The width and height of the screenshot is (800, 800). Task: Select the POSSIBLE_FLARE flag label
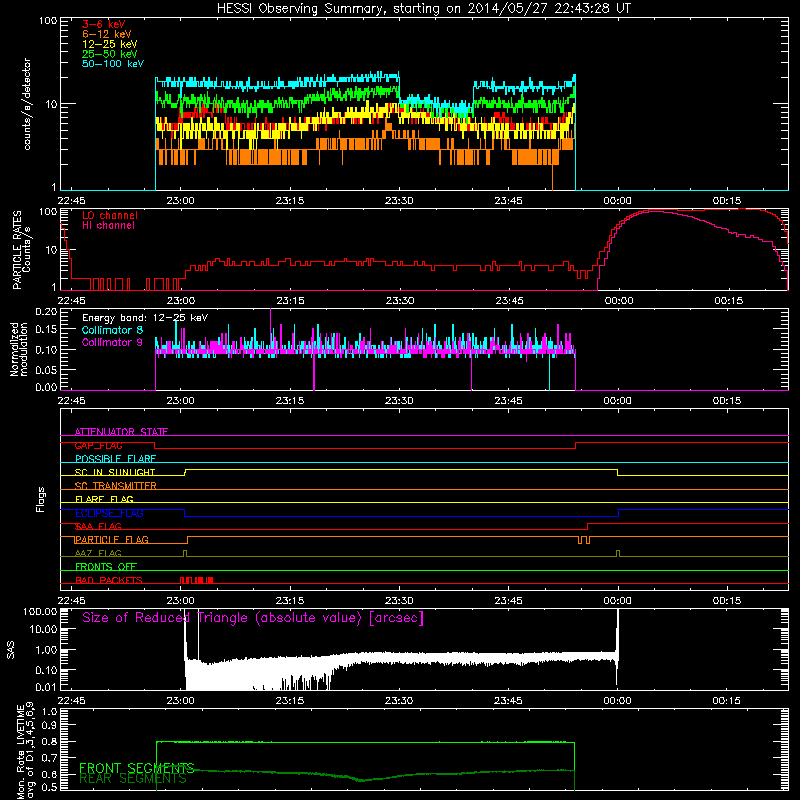(115, 459)
